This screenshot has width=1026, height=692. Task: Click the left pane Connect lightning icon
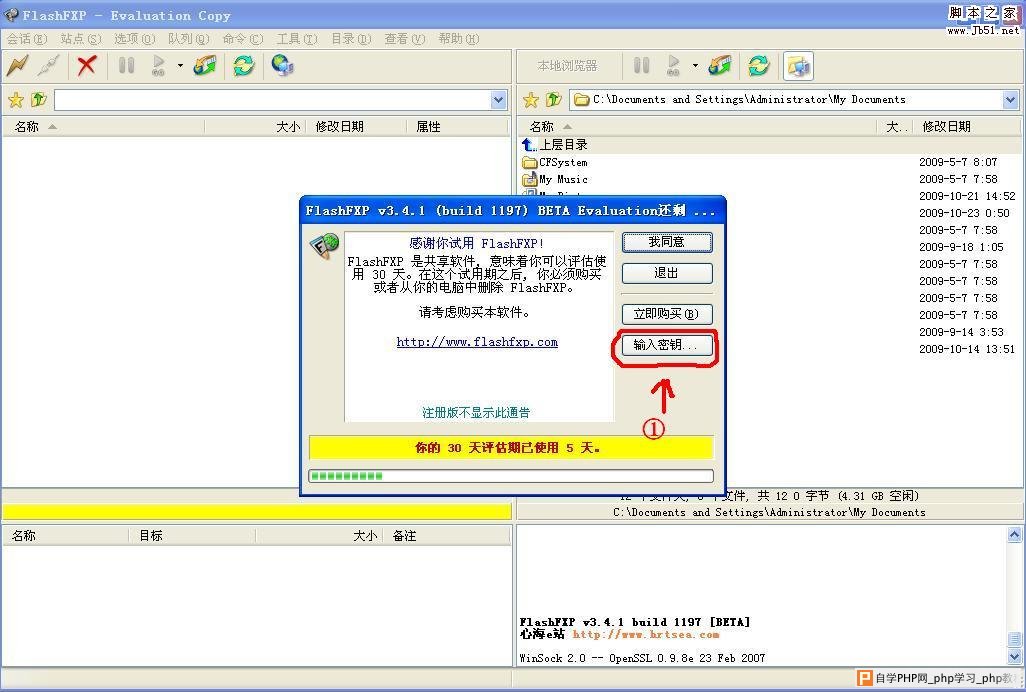click(x=18, y=65)
